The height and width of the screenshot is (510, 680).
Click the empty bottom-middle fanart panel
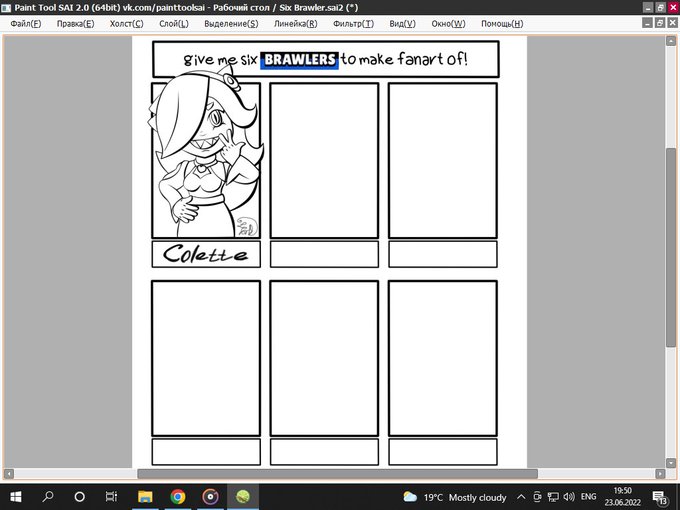pos(324,358)
